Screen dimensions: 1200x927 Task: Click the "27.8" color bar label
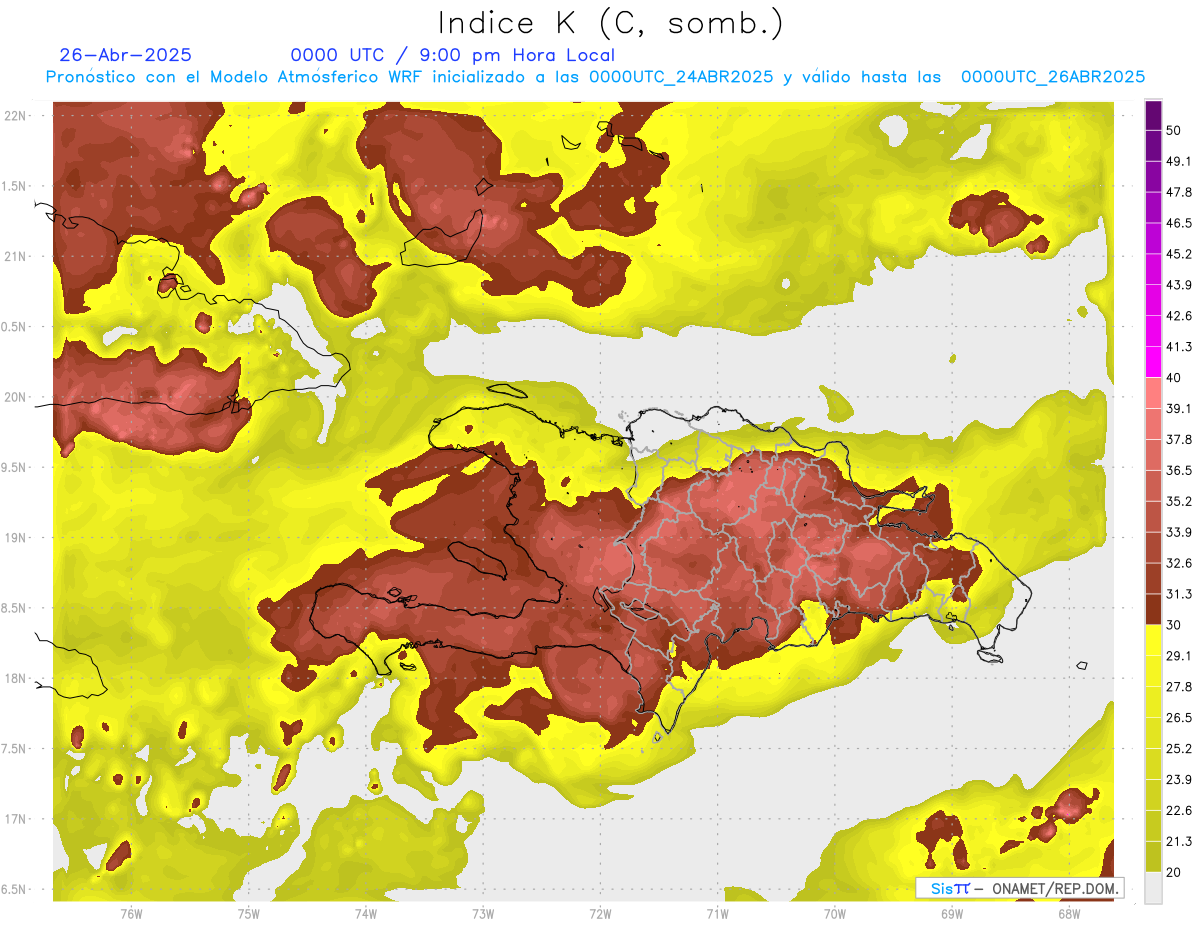tap(1179, 687)
